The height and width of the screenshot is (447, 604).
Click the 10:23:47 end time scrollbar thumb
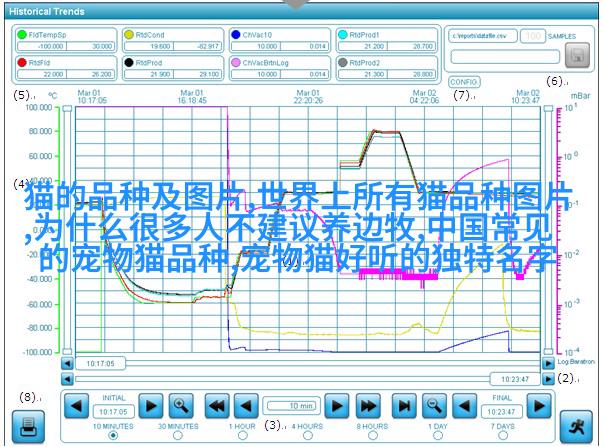(515, 379)
